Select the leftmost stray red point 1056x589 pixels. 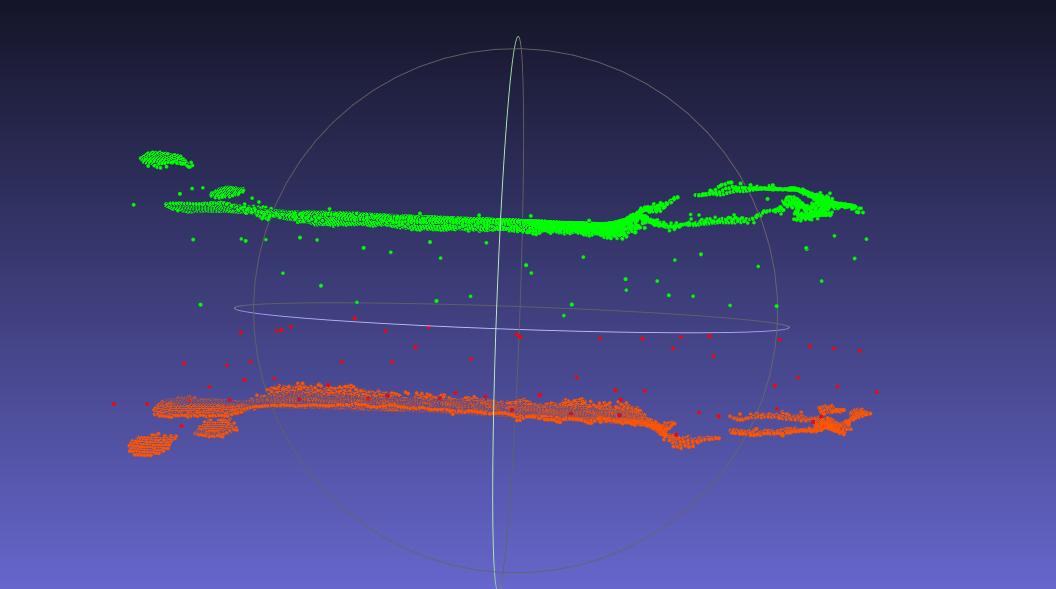[114, 404]
